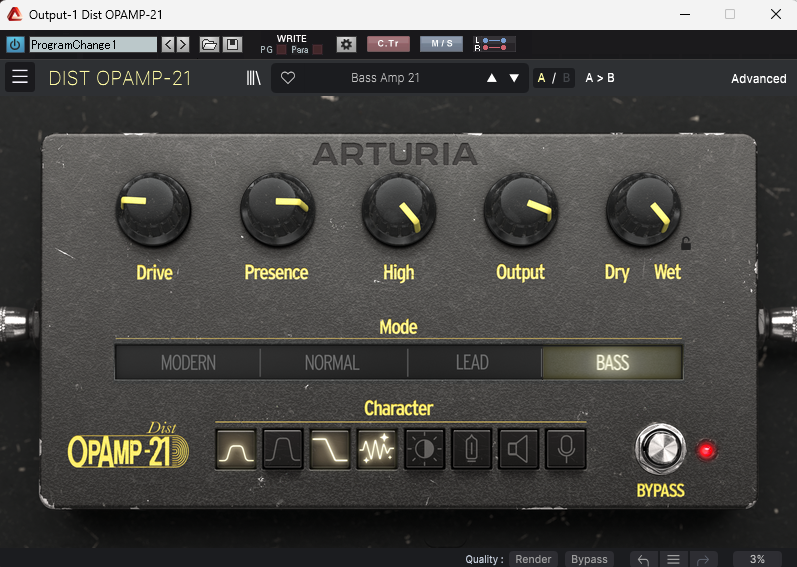Go to next host program with right arrow
This screenshot has height=567, width=797.
click(183, 45)
